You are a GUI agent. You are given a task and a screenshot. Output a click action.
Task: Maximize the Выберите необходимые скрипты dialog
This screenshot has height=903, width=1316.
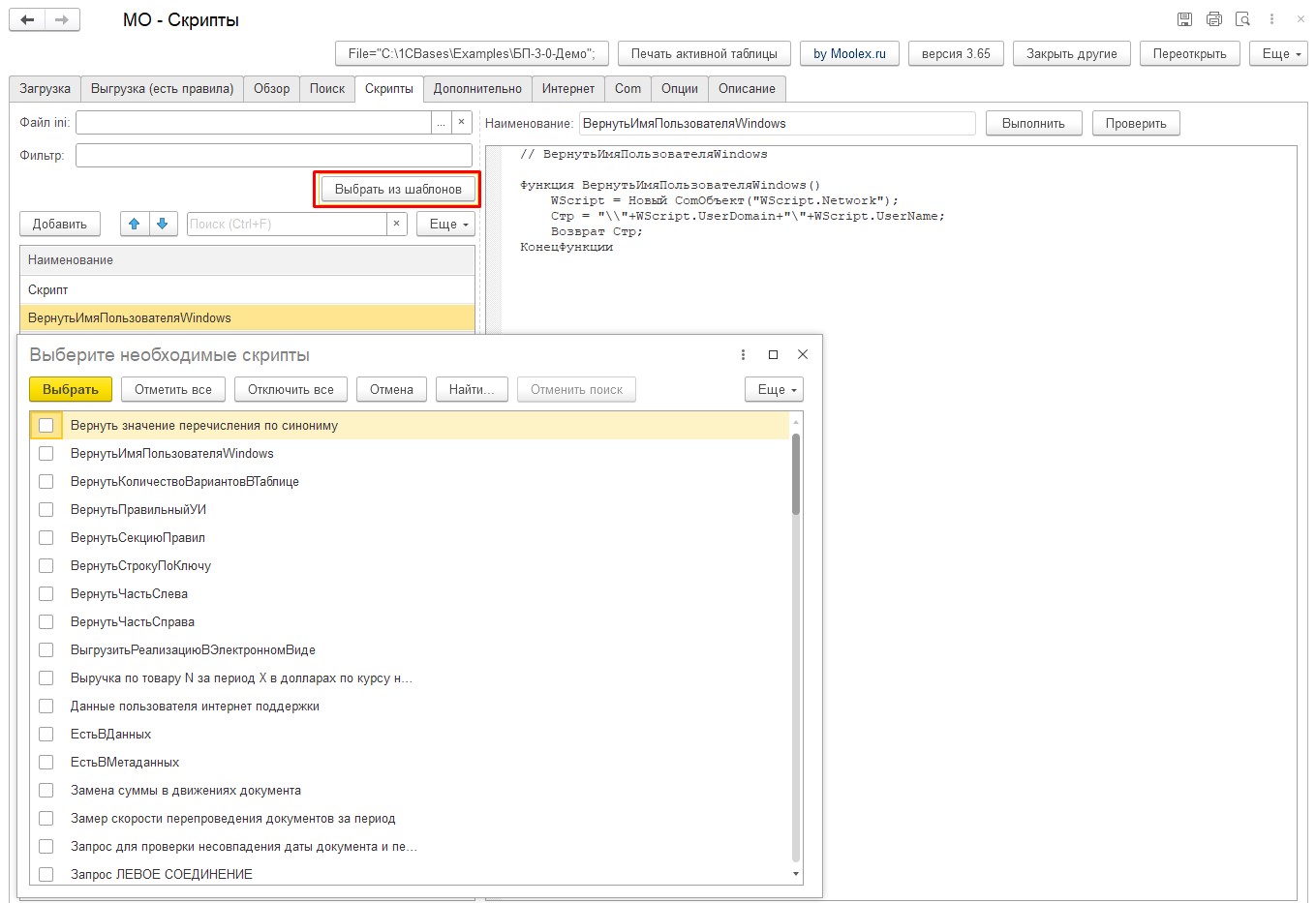(x=773, y=354)
